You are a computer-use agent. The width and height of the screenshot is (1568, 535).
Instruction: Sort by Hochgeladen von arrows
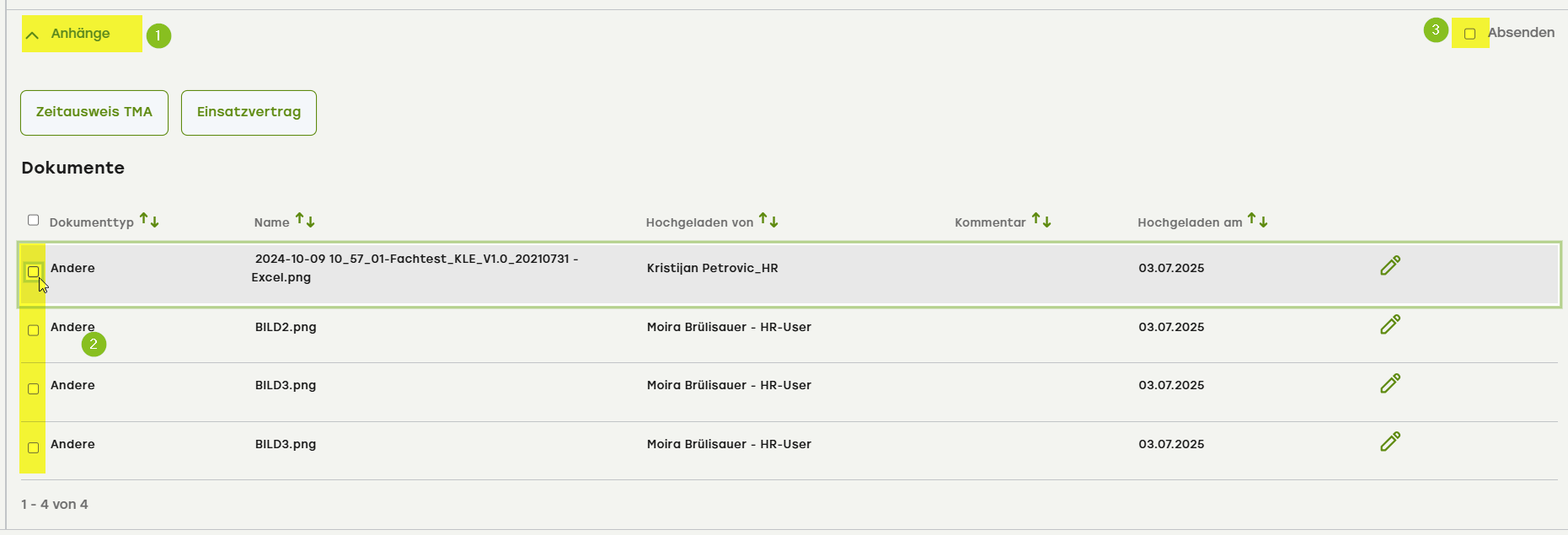tap(768, 221)
